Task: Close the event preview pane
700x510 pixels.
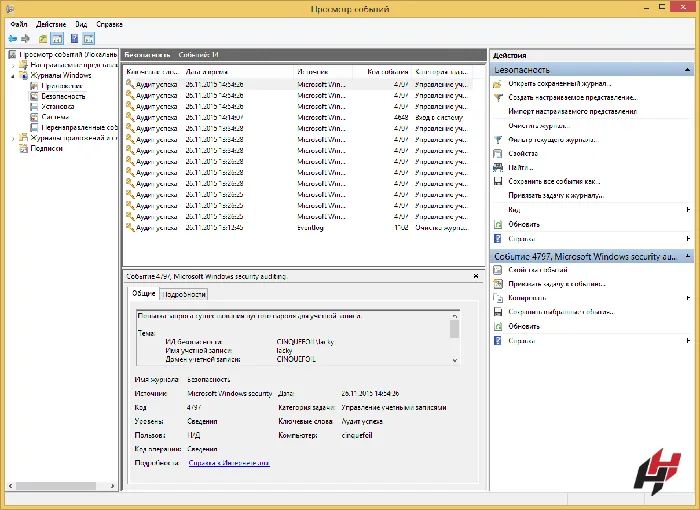Action: 476,275
